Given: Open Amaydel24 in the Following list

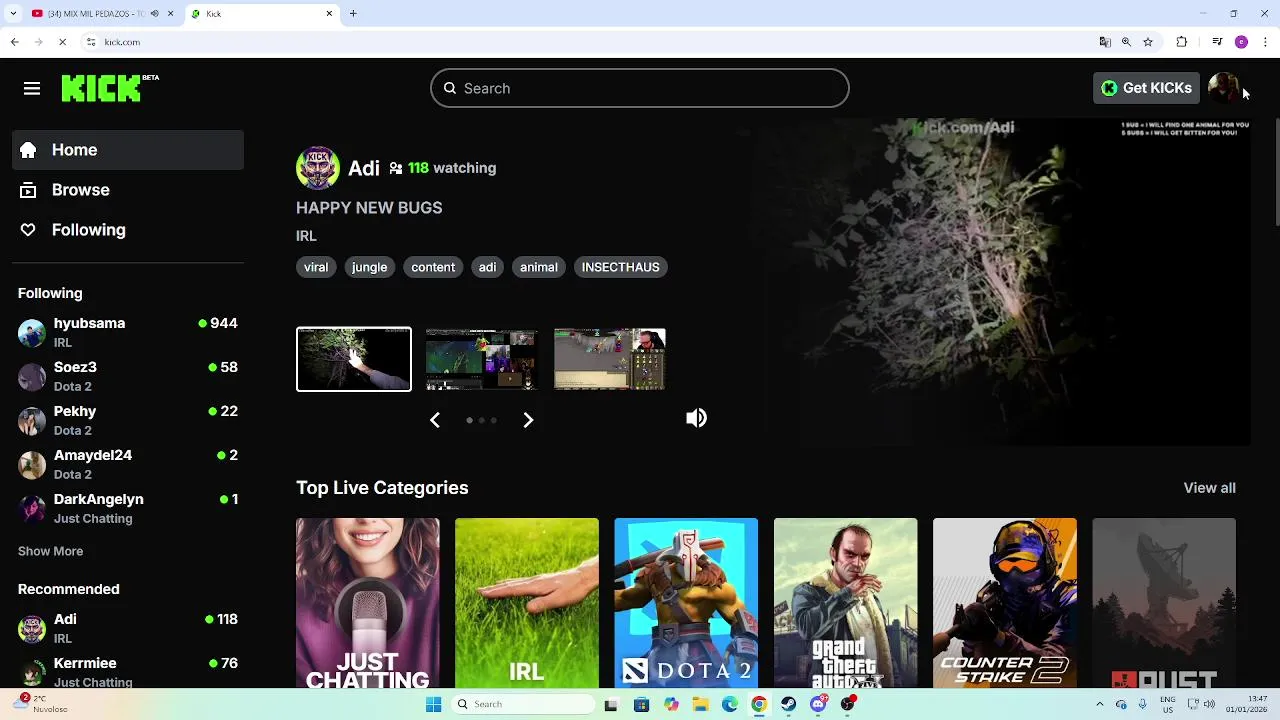Looking at the screenshot, I should point(128,464).
